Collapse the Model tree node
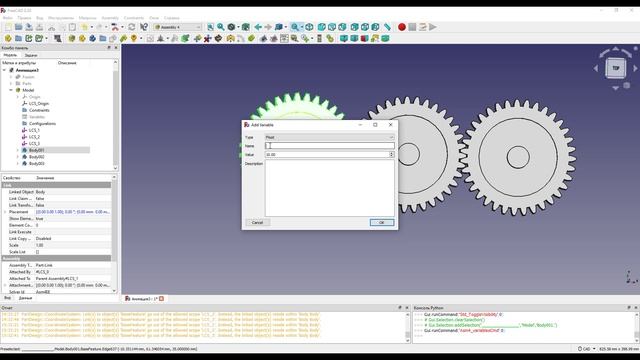The image size is (640, 360). [x=11, y=90]
